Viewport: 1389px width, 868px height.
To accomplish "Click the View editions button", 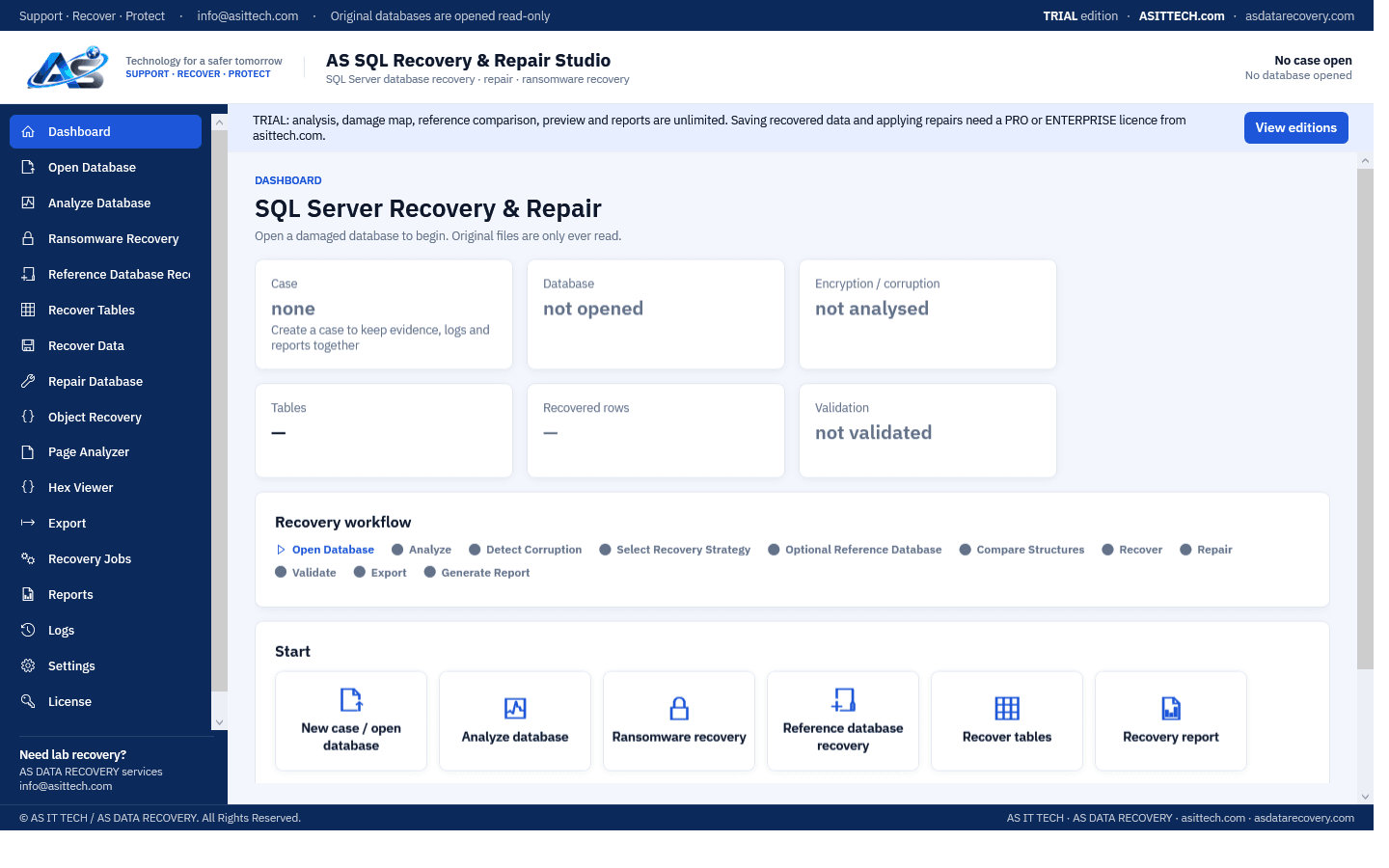I will click(x=1295, y=127).
